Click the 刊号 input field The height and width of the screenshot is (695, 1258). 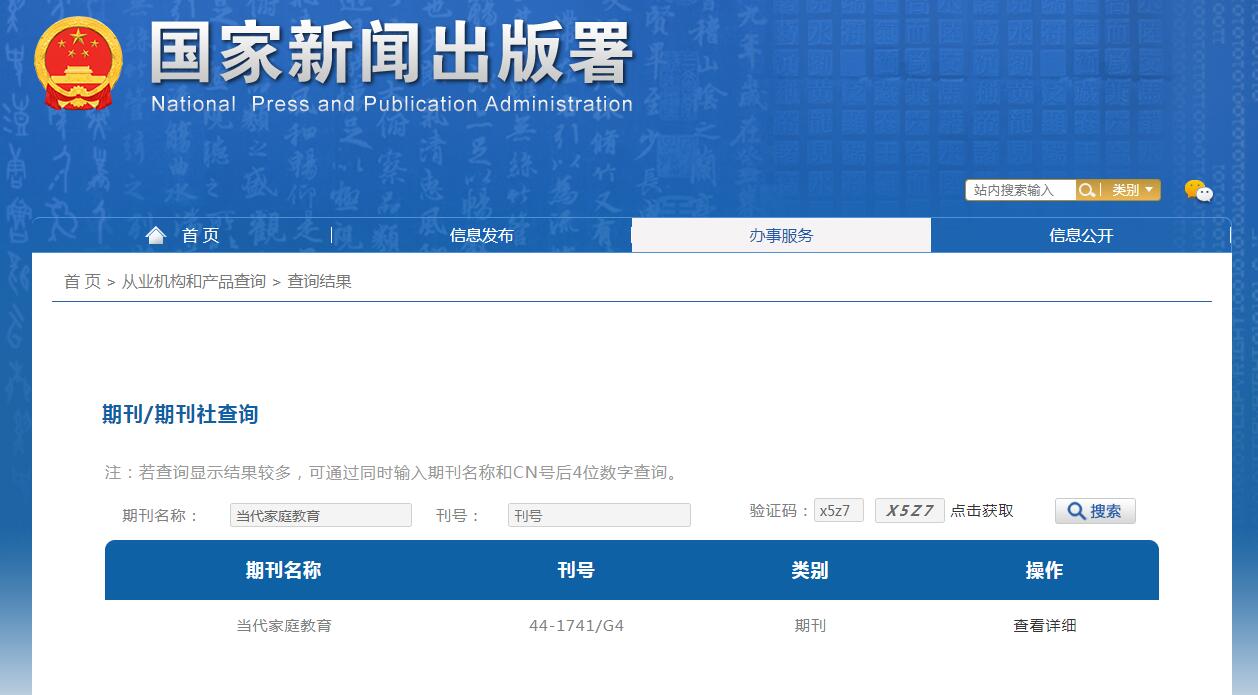coord(598,514)
